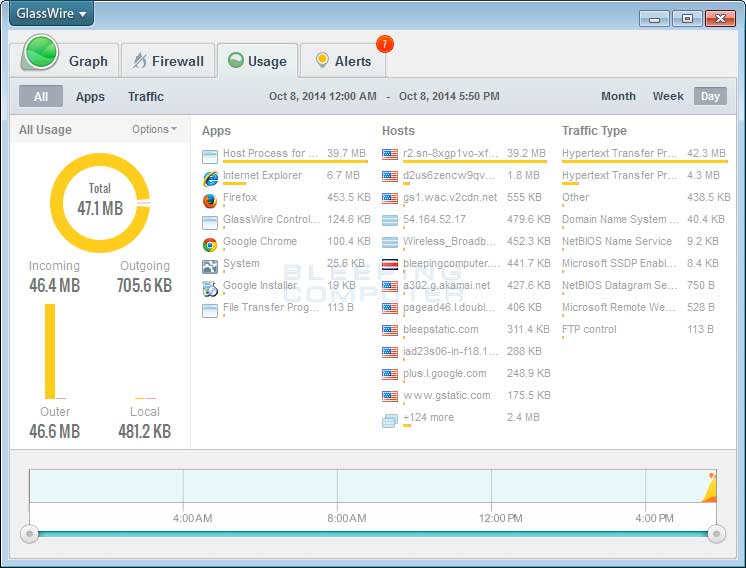Image resolution: width=746 pixels, height=568 pixels.
Task: Select the Traffic usage filter
Action: [146, 97]
